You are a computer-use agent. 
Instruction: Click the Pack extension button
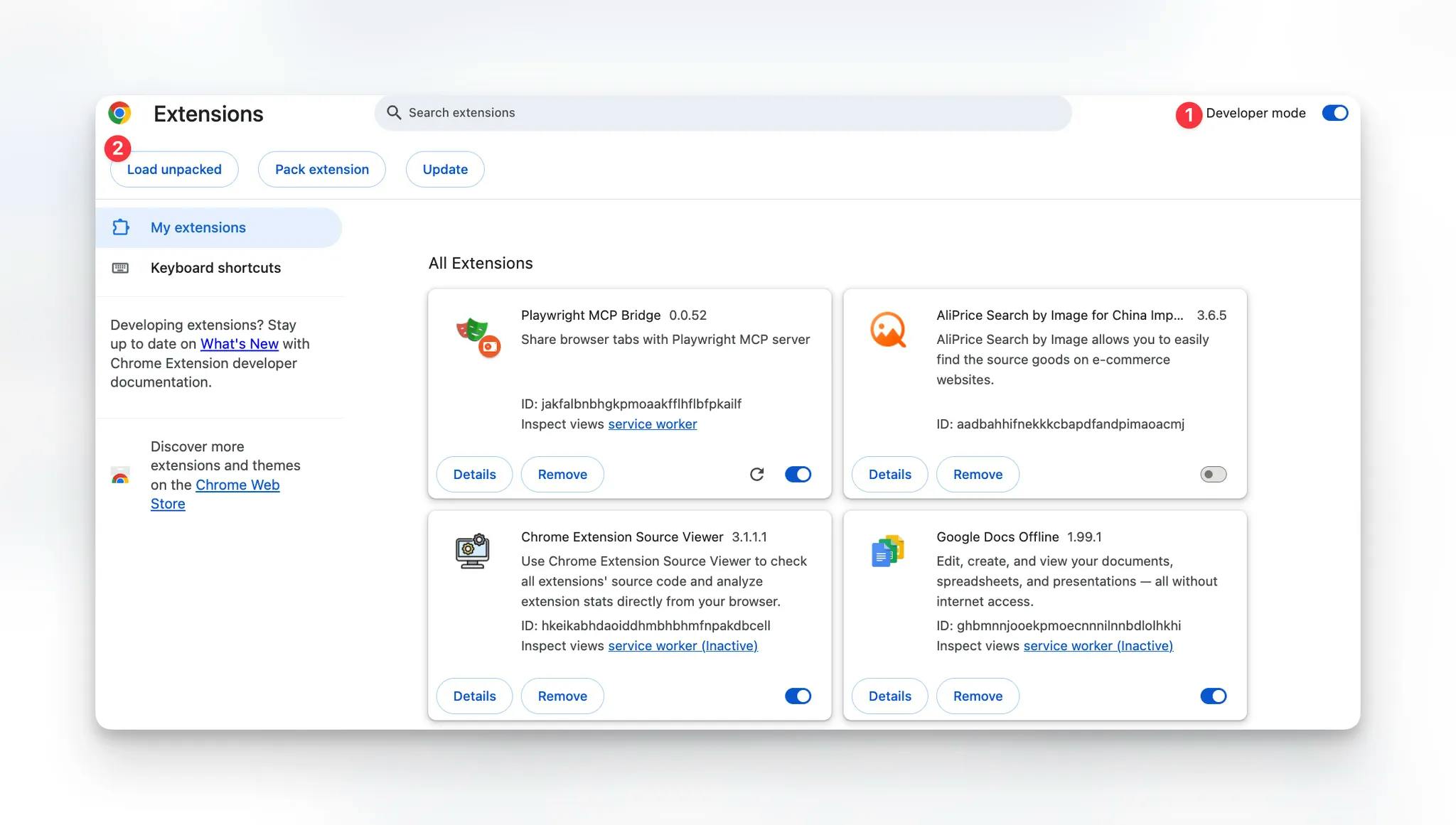click(321, 169)
